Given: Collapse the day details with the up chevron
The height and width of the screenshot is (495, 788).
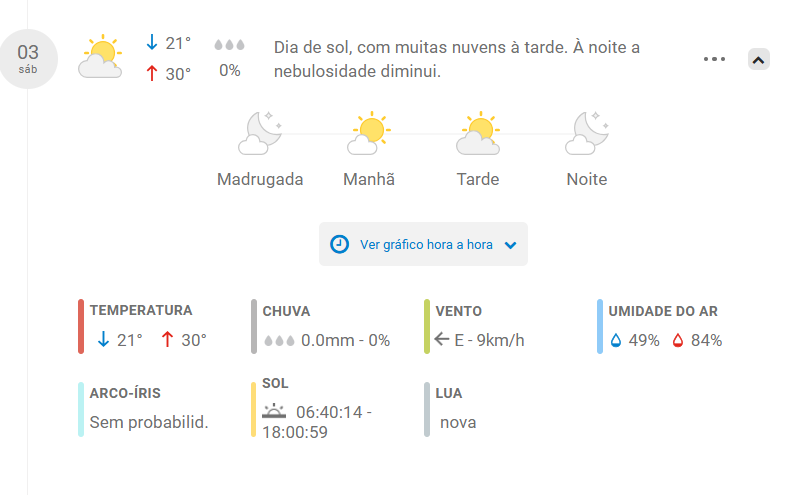Looking at the screenshot, I should tap(758, 60).
